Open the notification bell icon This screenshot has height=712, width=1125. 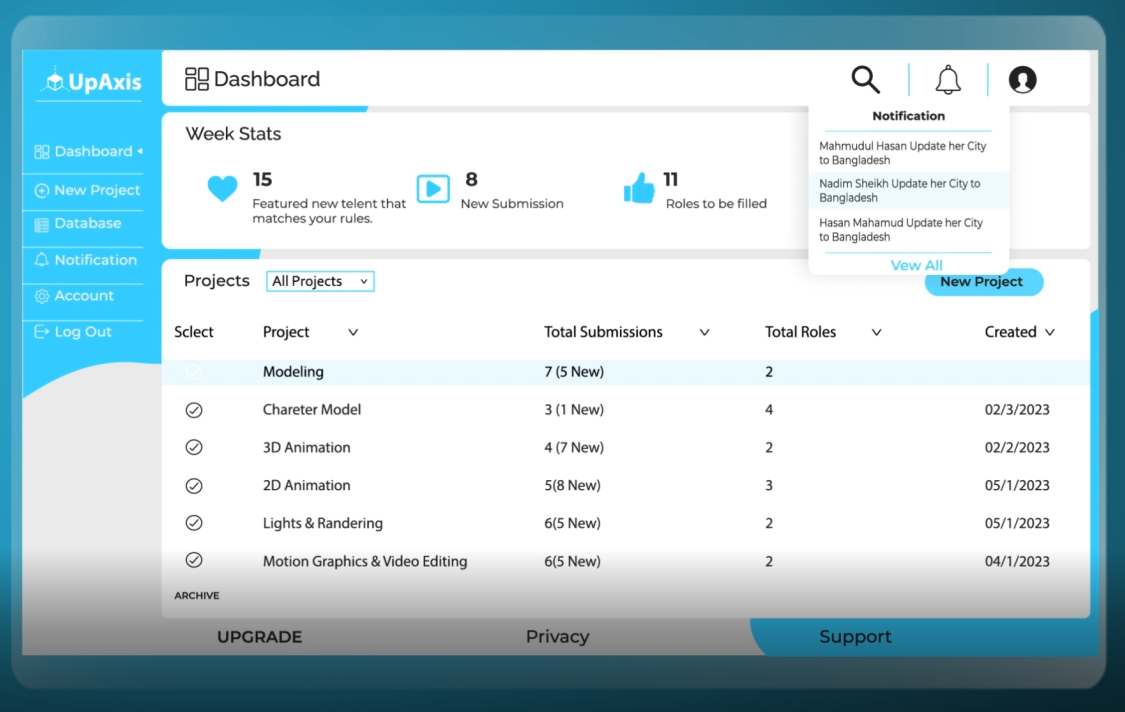[948, 80]
